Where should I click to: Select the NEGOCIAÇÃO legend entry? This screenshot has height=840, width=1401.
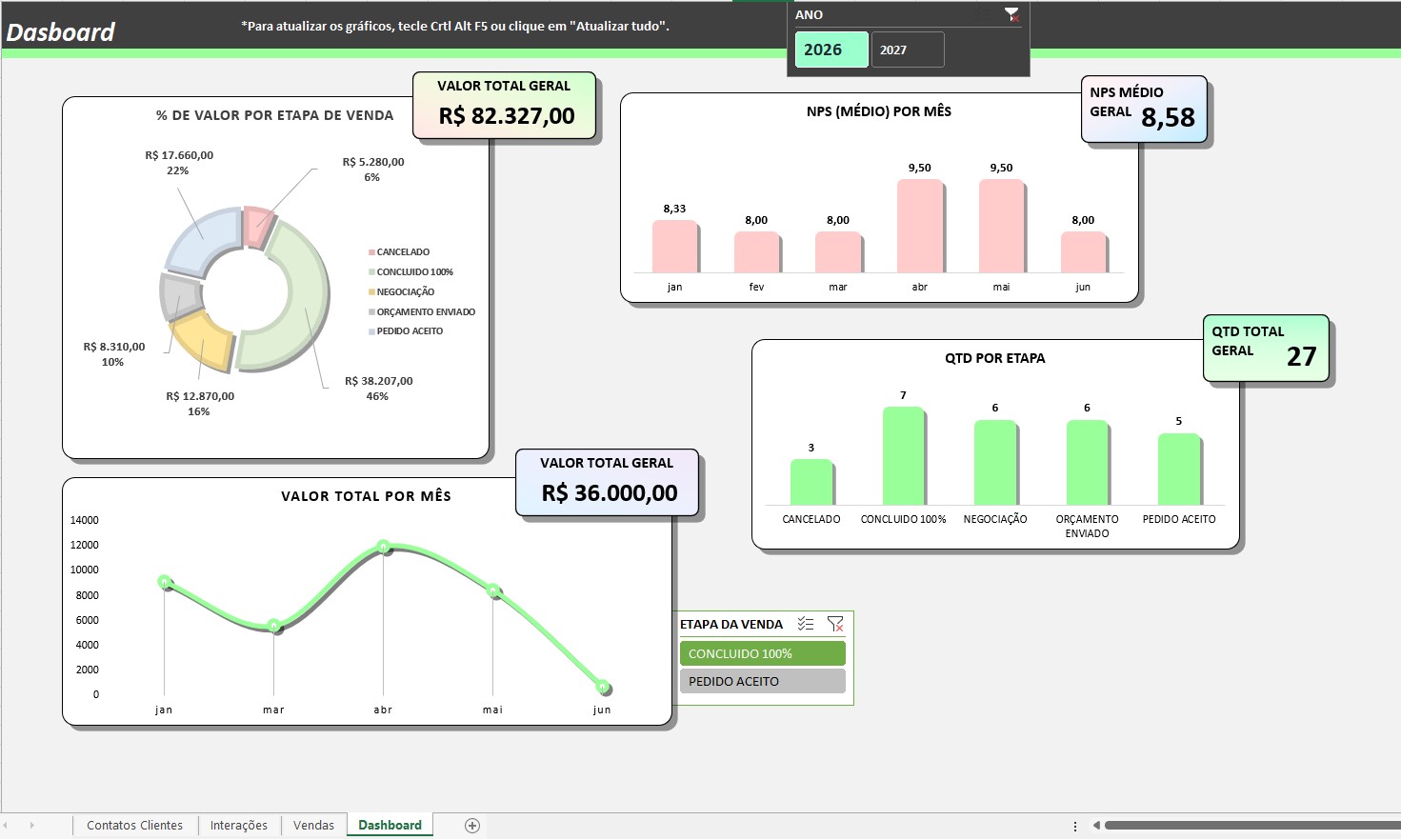[401, 292]
